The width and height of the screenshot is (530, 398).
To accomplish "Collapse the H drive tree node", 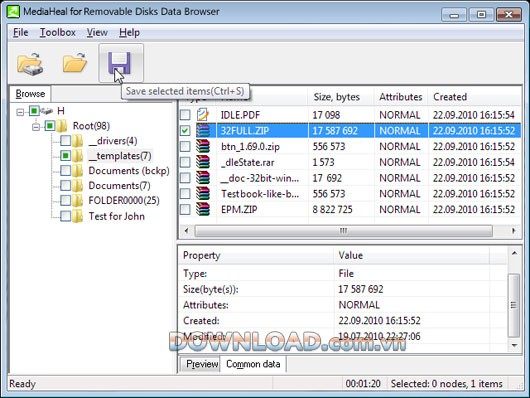I will [x=20, y=112].
